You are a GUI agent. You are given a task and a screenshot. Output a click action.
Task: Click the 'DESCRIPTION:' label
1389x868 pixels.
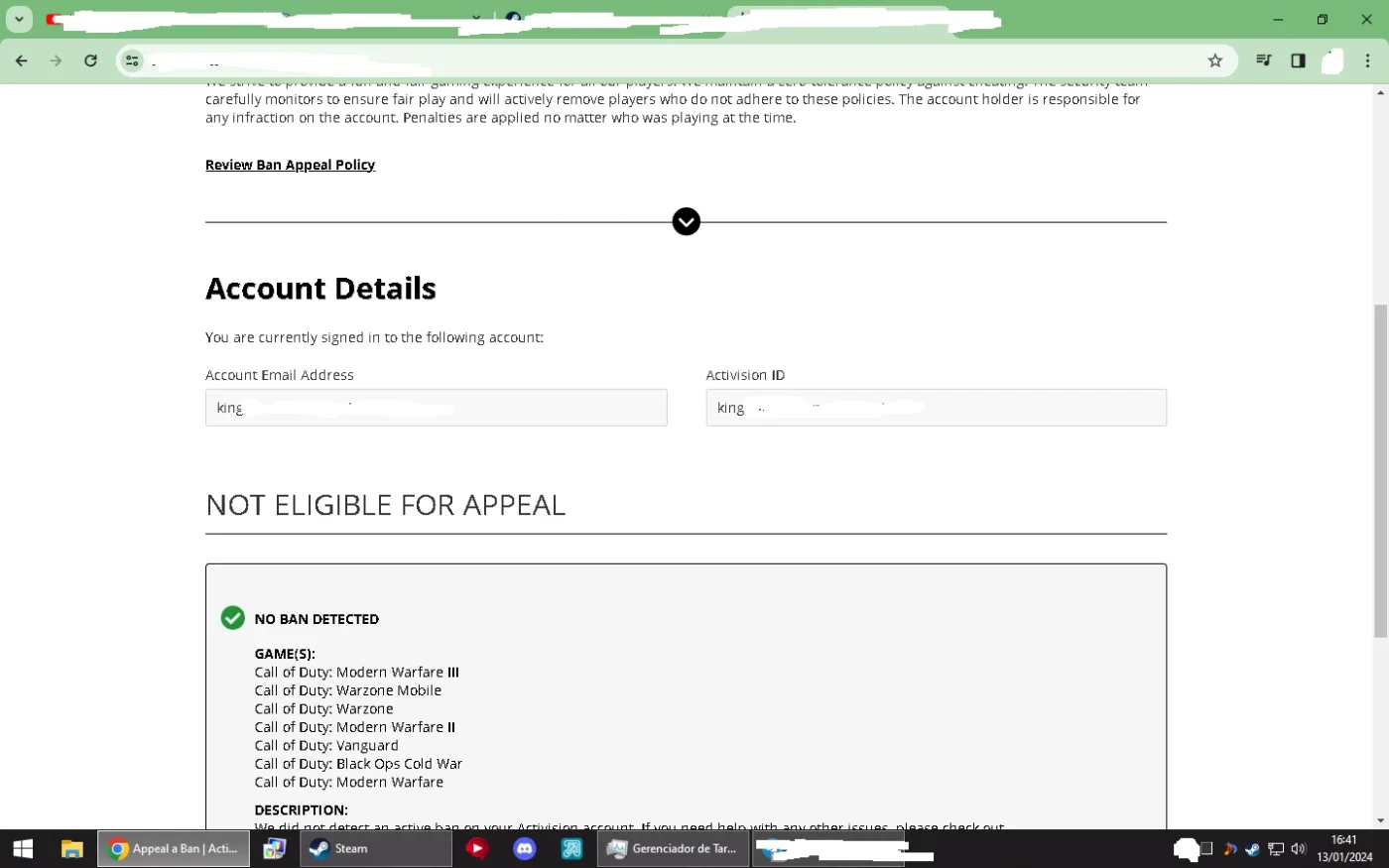tap(301, 810)
